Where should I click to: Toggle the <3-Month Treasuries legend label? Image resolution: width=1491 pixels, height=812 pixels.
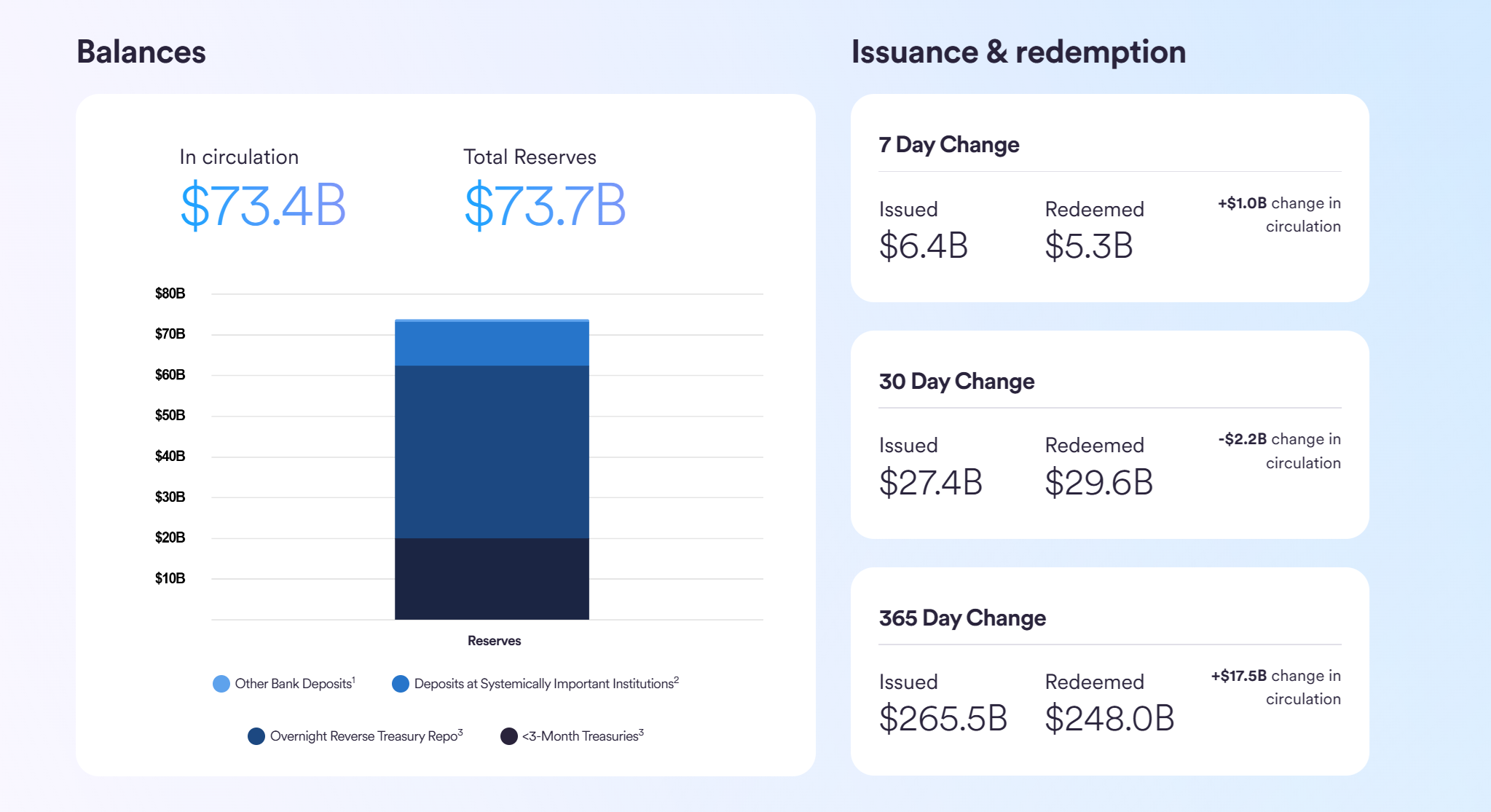(581, 736)
